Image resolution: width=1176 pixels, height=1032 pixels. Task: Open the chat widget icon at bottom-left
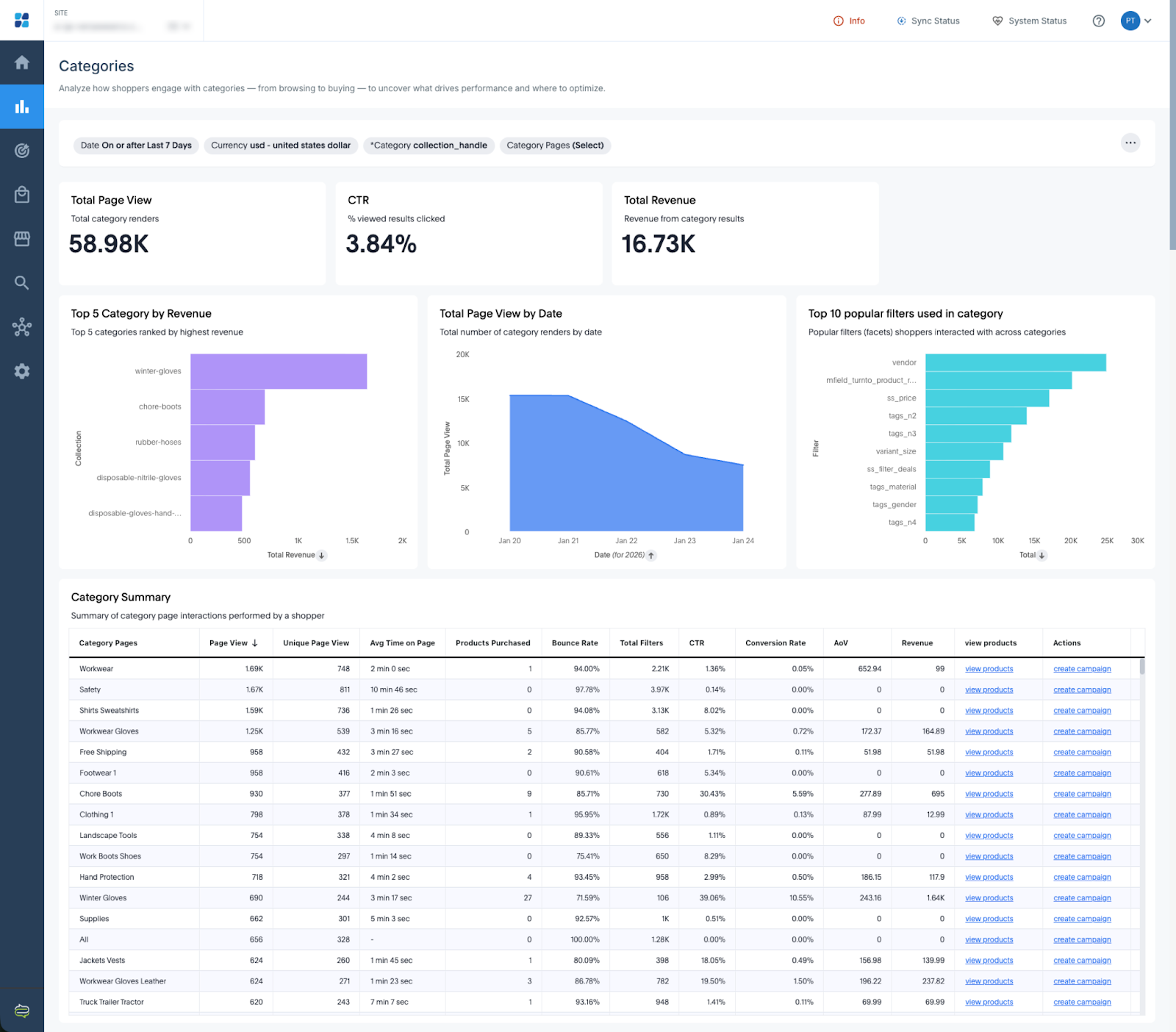[22, 1011]
